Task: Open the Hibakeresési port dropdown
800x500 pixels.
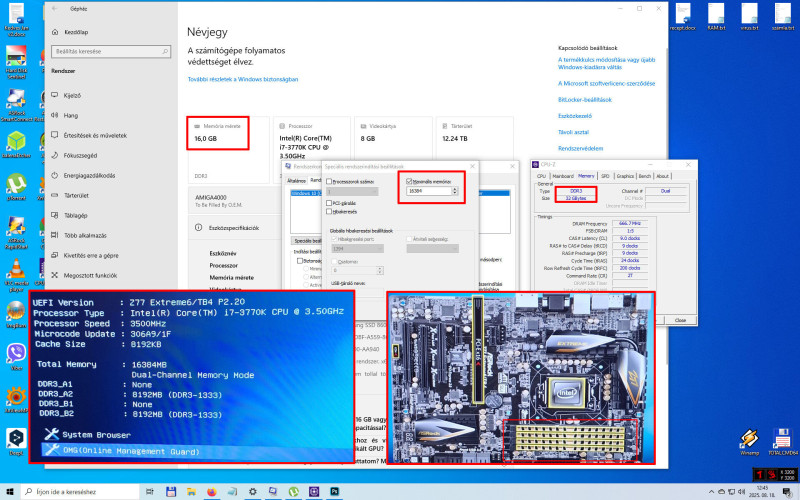Action: (357, 248)
